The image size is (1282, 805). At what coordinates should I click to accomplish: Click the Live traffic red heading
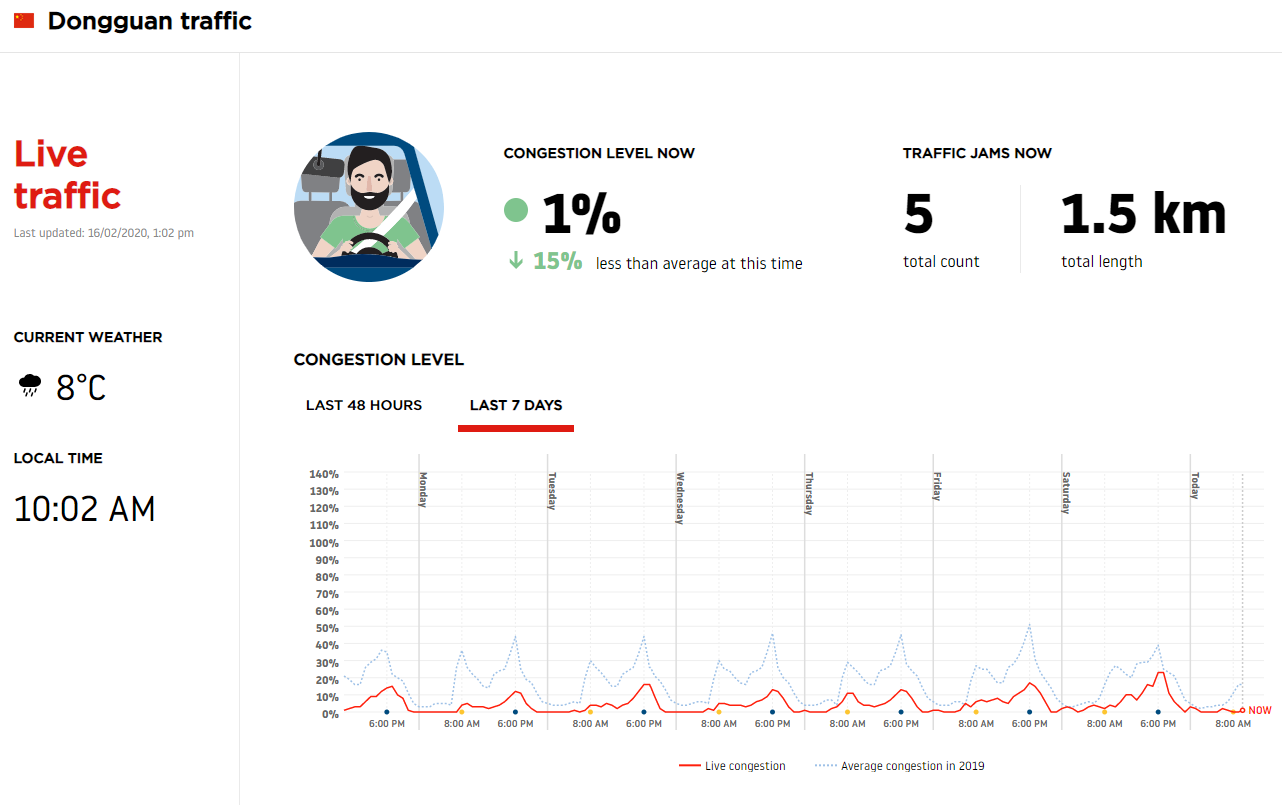click(67, 174)
